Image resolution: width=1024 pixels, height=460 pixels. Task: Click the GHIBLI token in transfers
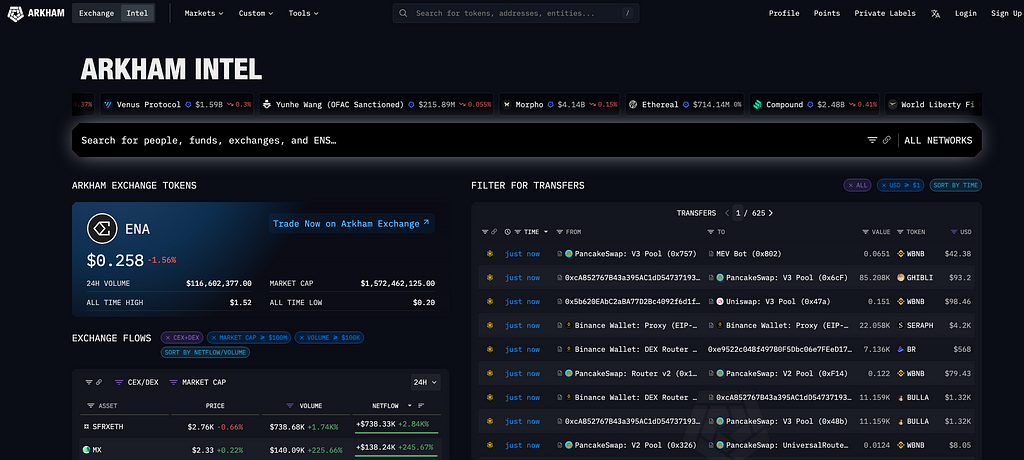[x=915, y=278]
